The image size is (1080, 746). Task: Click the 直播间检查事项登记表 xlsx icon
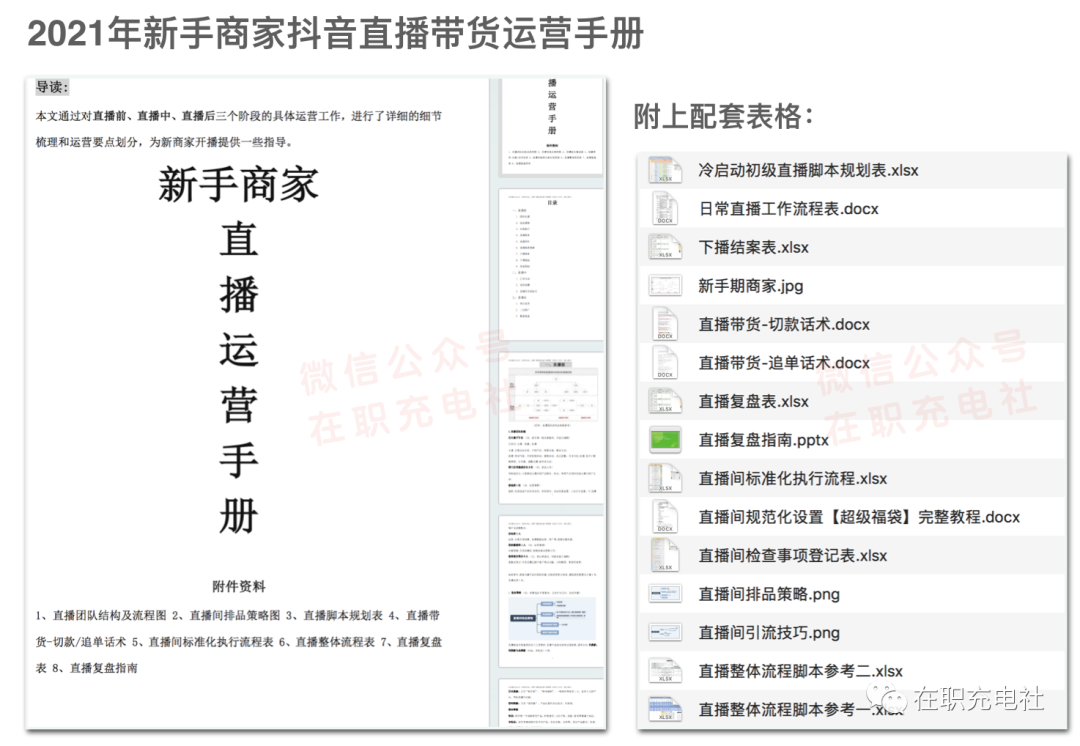665,556
